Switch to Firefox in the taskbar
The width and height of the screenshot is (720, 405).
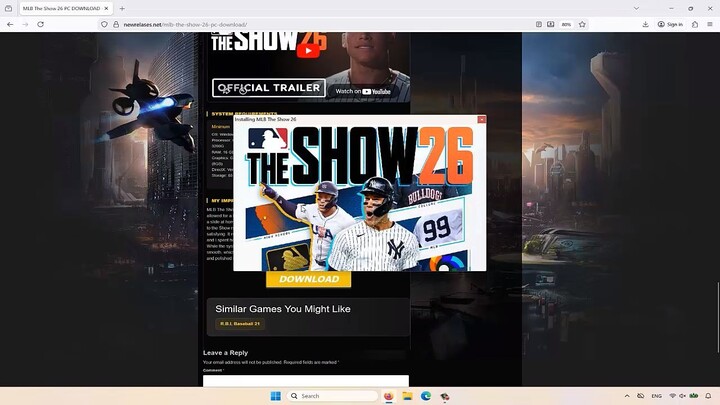(389, 396)
